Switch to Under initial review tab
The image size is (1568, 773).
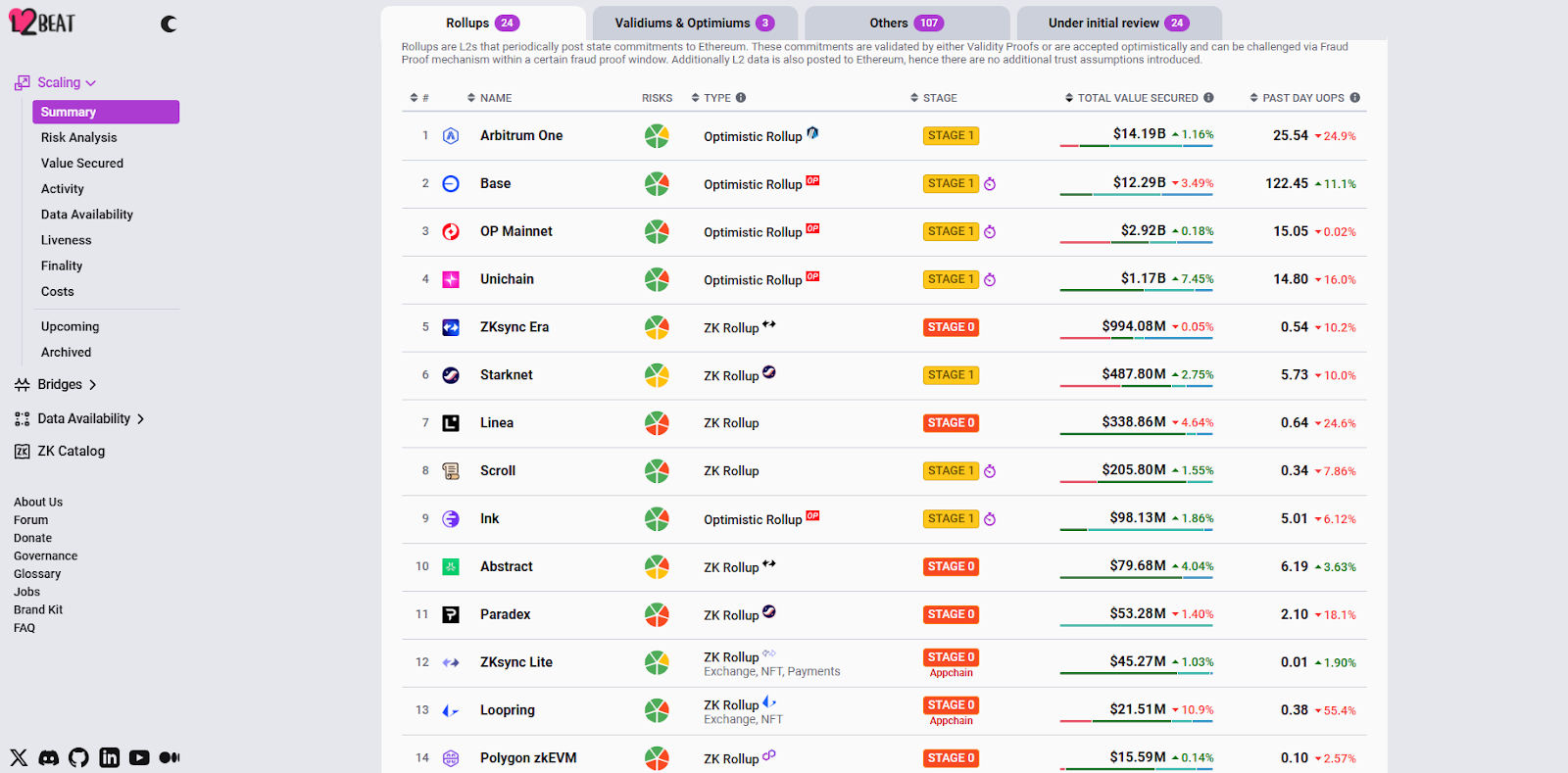tap(1119, 24)
